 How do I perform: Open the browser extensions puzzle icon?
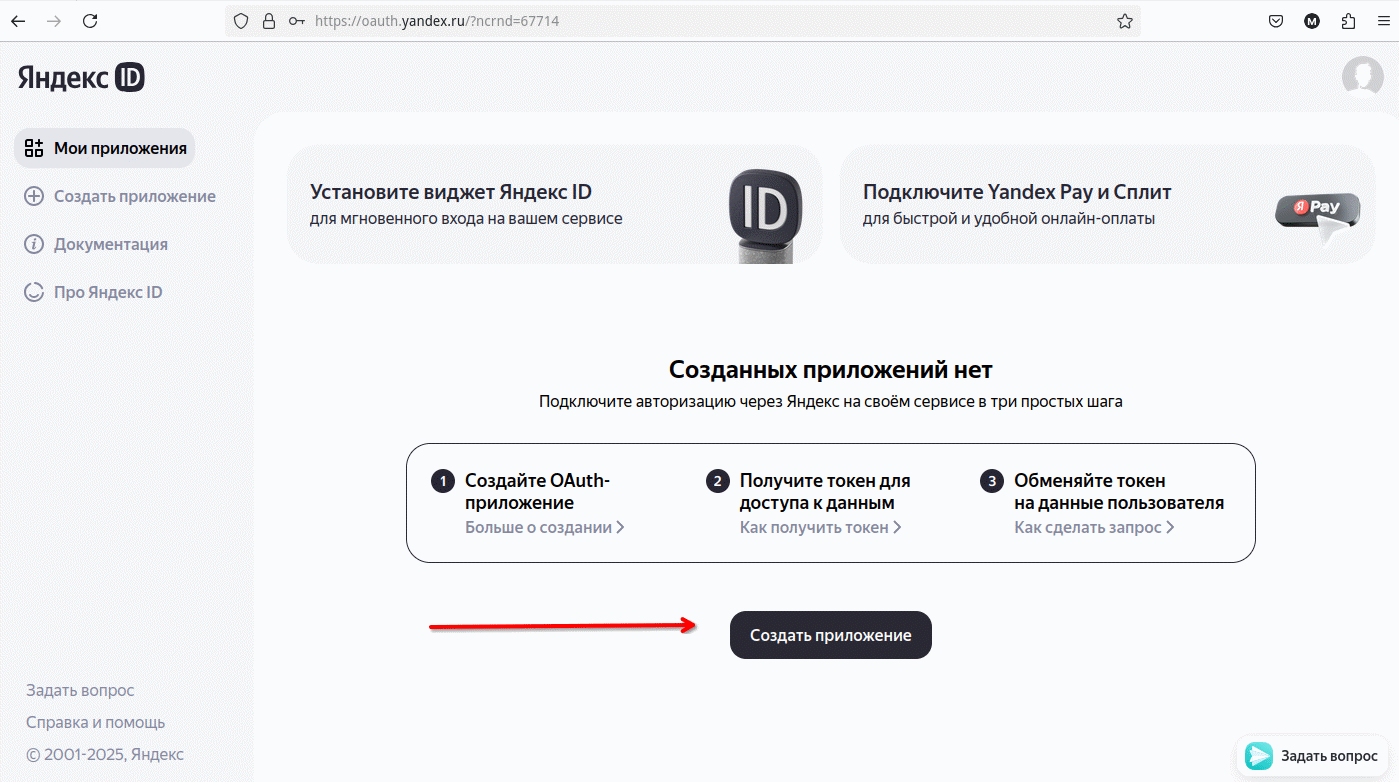(x=1348, y=21)
